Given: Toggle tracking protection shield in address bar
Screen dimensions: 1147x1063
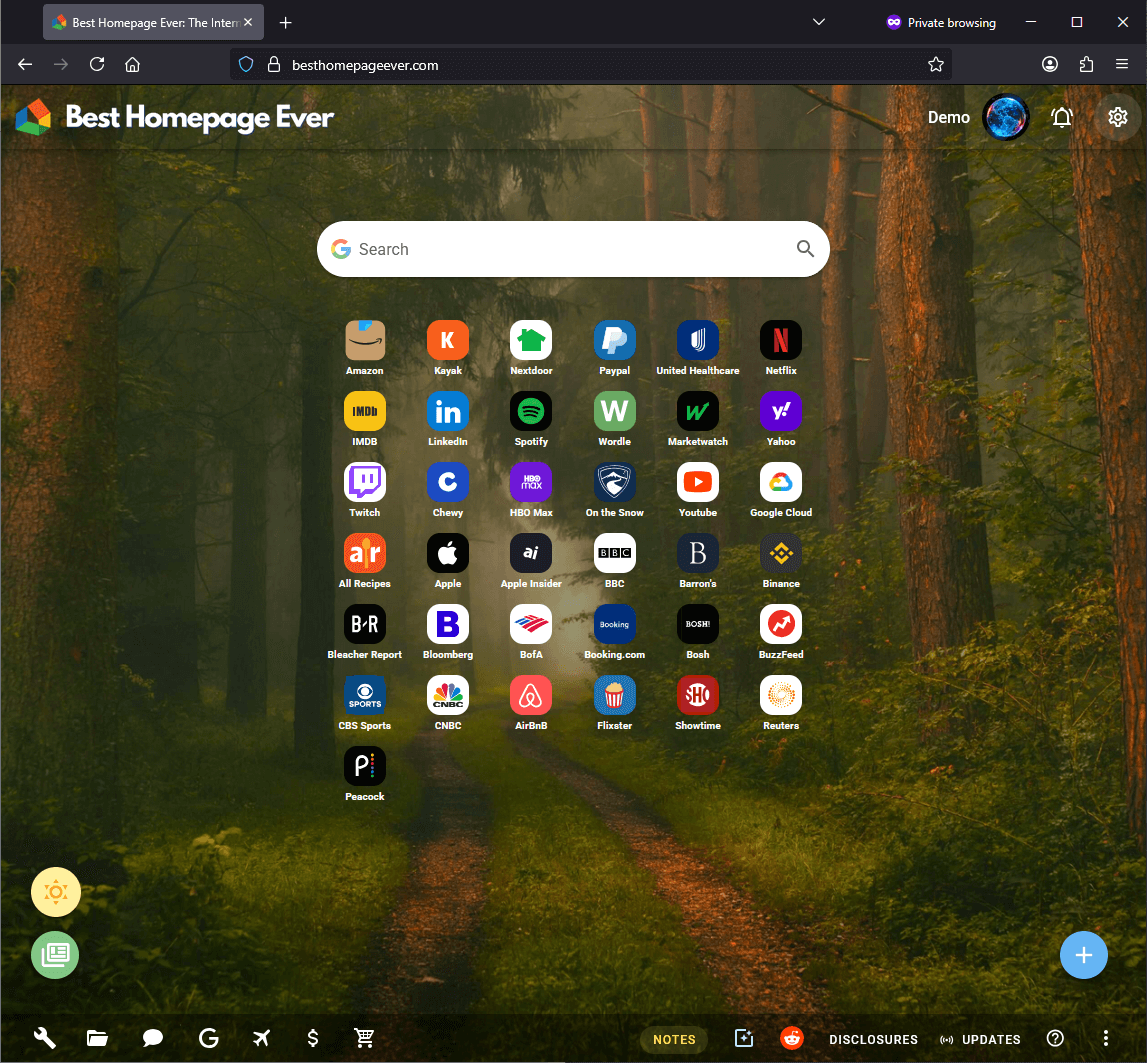Looking at the screenshot, I should (245, 64).
